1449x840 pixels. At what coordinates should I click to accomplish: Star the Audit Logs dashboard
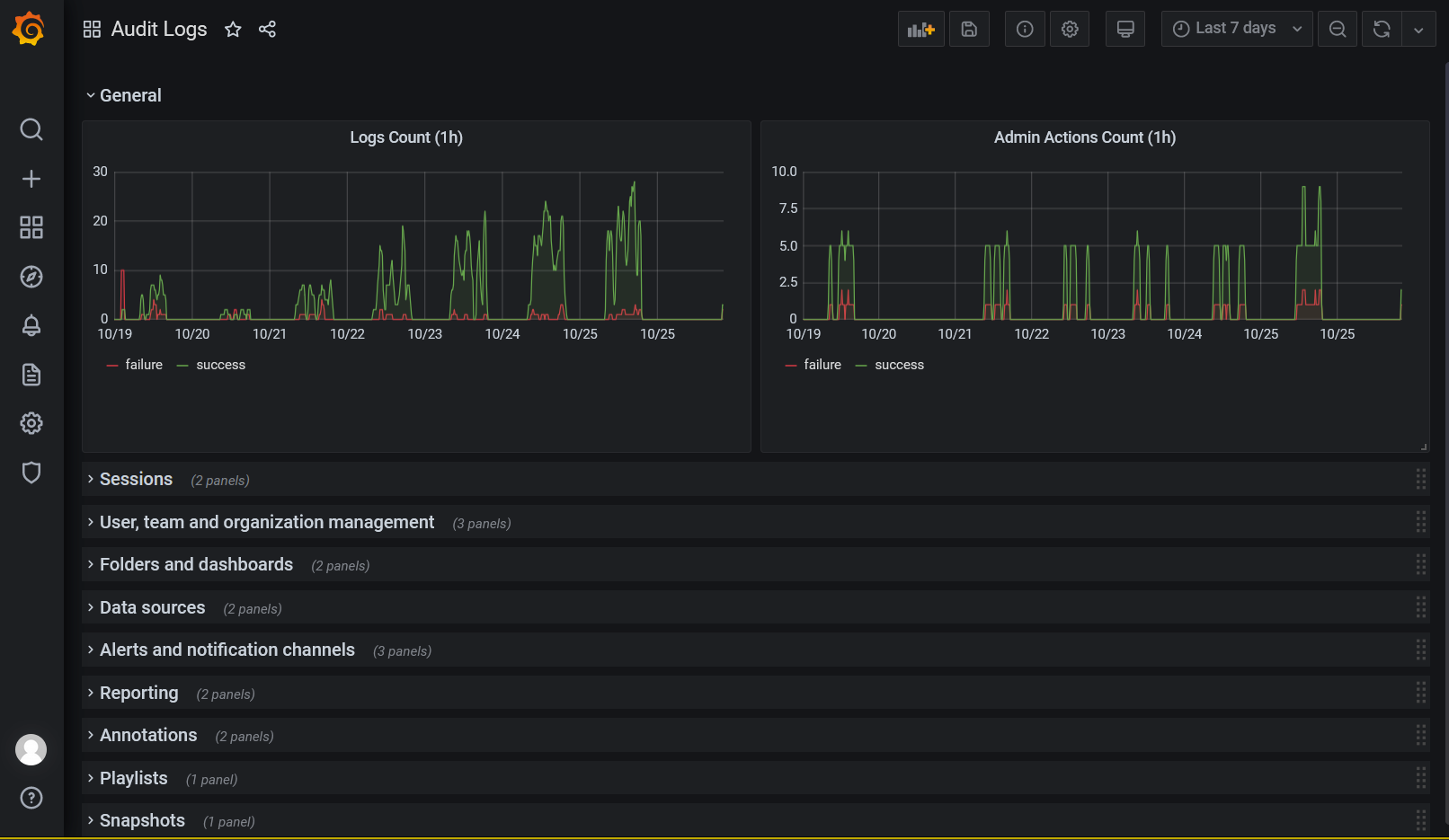[233, 30]
